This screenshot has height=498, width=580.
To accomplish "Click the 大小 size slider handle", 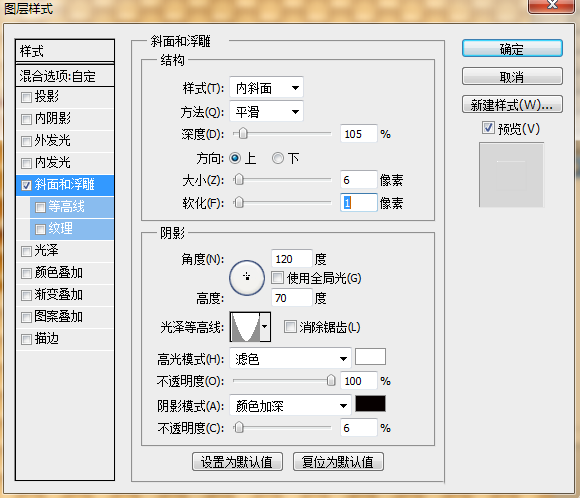I will pyautogui.click(x=239, y=180).
